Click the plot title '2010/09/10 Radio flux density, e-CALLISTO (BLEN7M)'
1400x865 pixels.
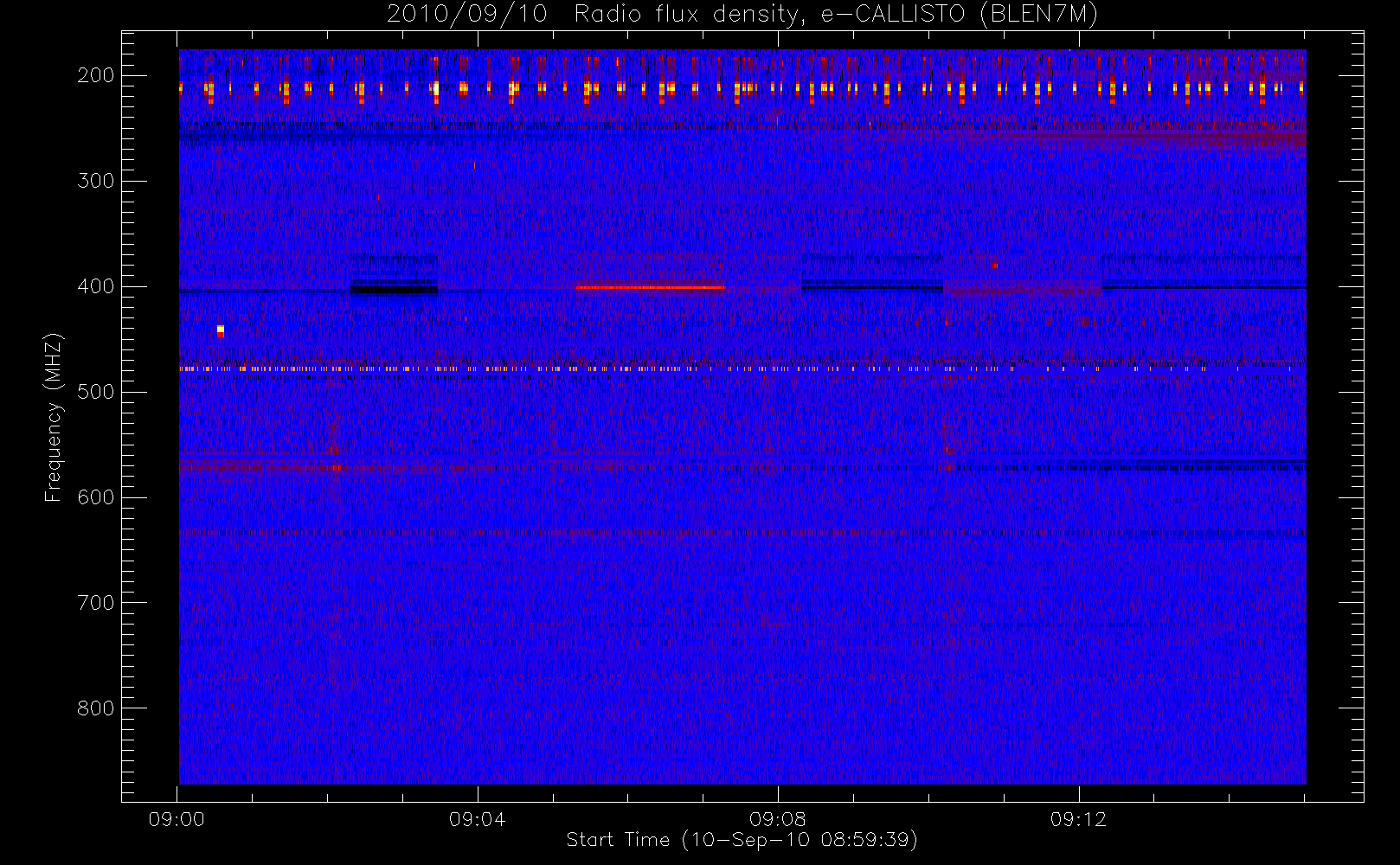pos(742,15)
